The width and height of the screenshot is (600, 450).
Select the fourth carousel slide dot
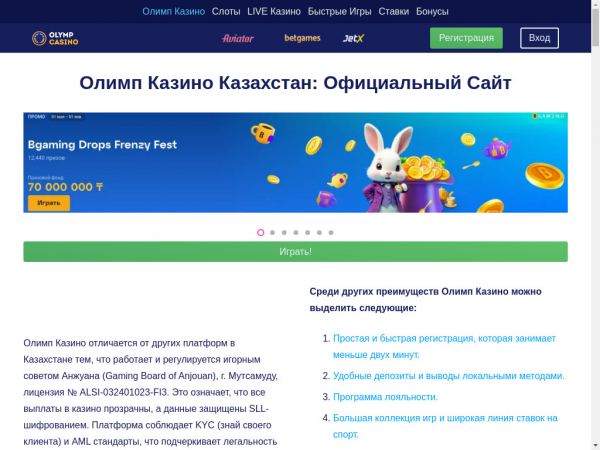[296, 232]
